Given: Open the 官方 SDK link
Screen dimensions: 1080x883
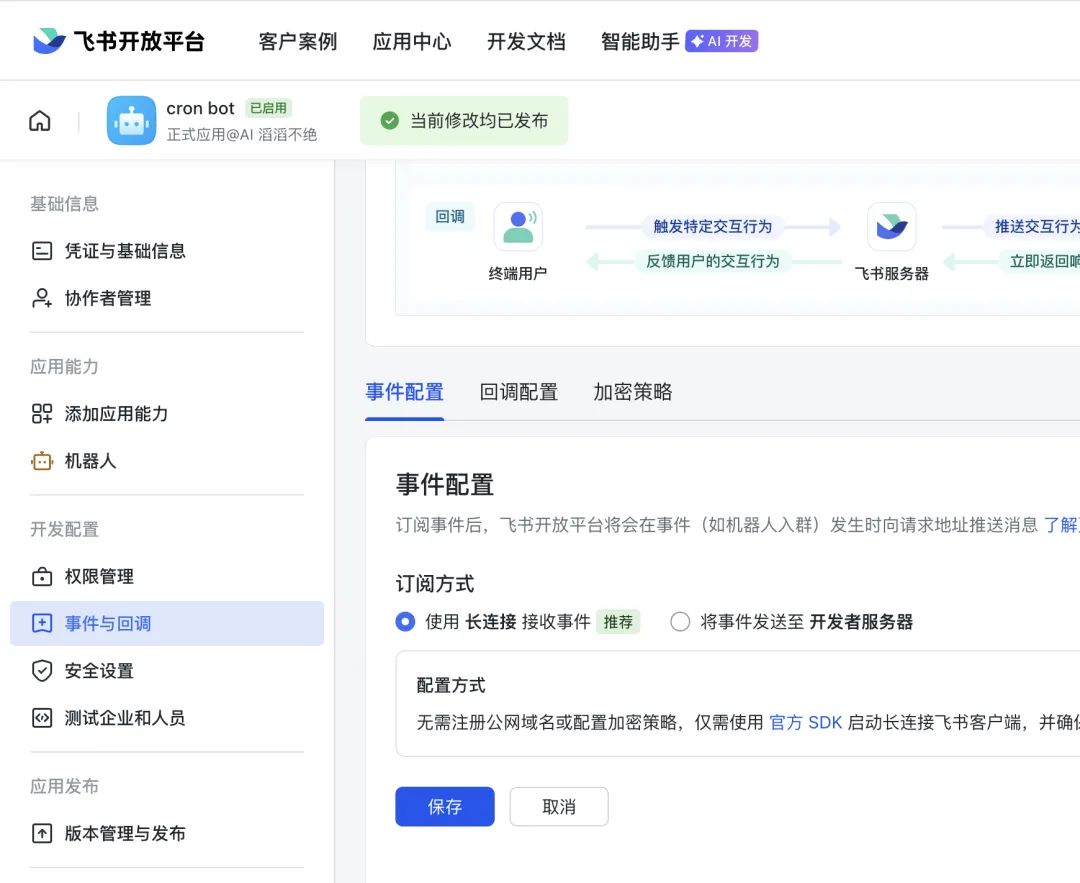Looking at the screenshot, I should coord(805,723).
